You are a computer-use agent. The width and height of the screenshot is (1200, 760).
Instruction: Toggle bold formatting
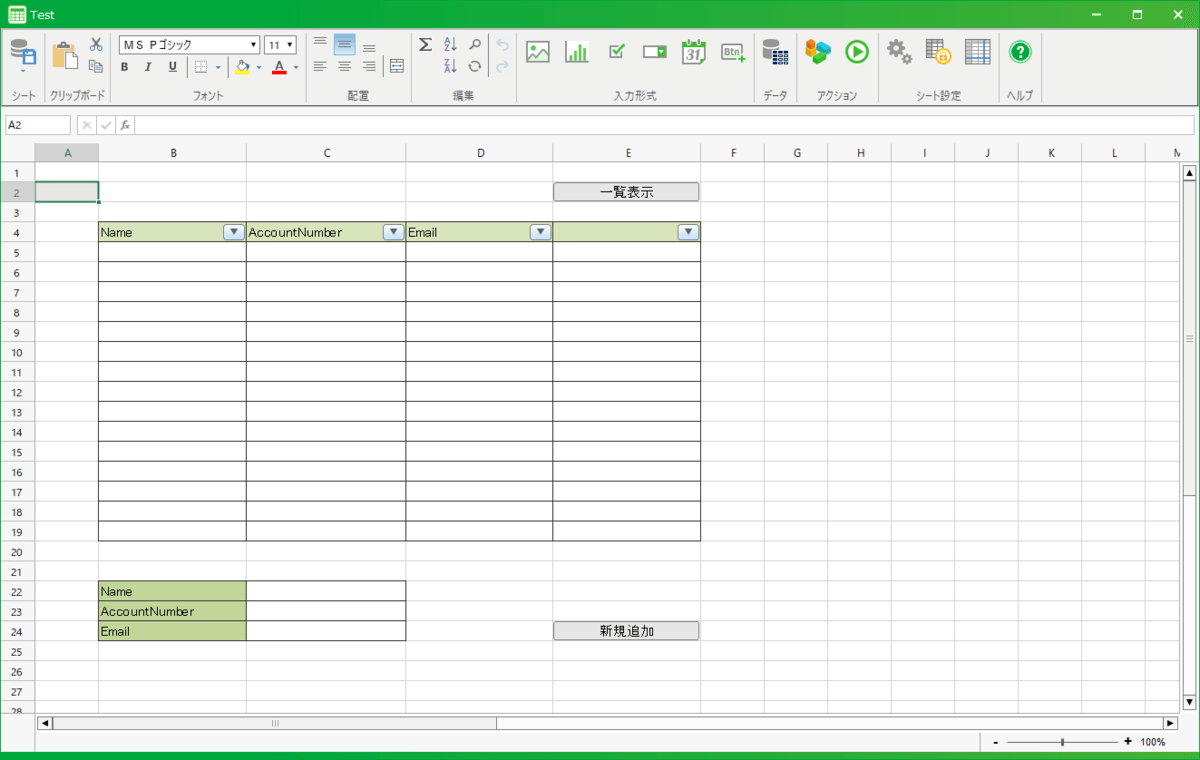point(124,67)
